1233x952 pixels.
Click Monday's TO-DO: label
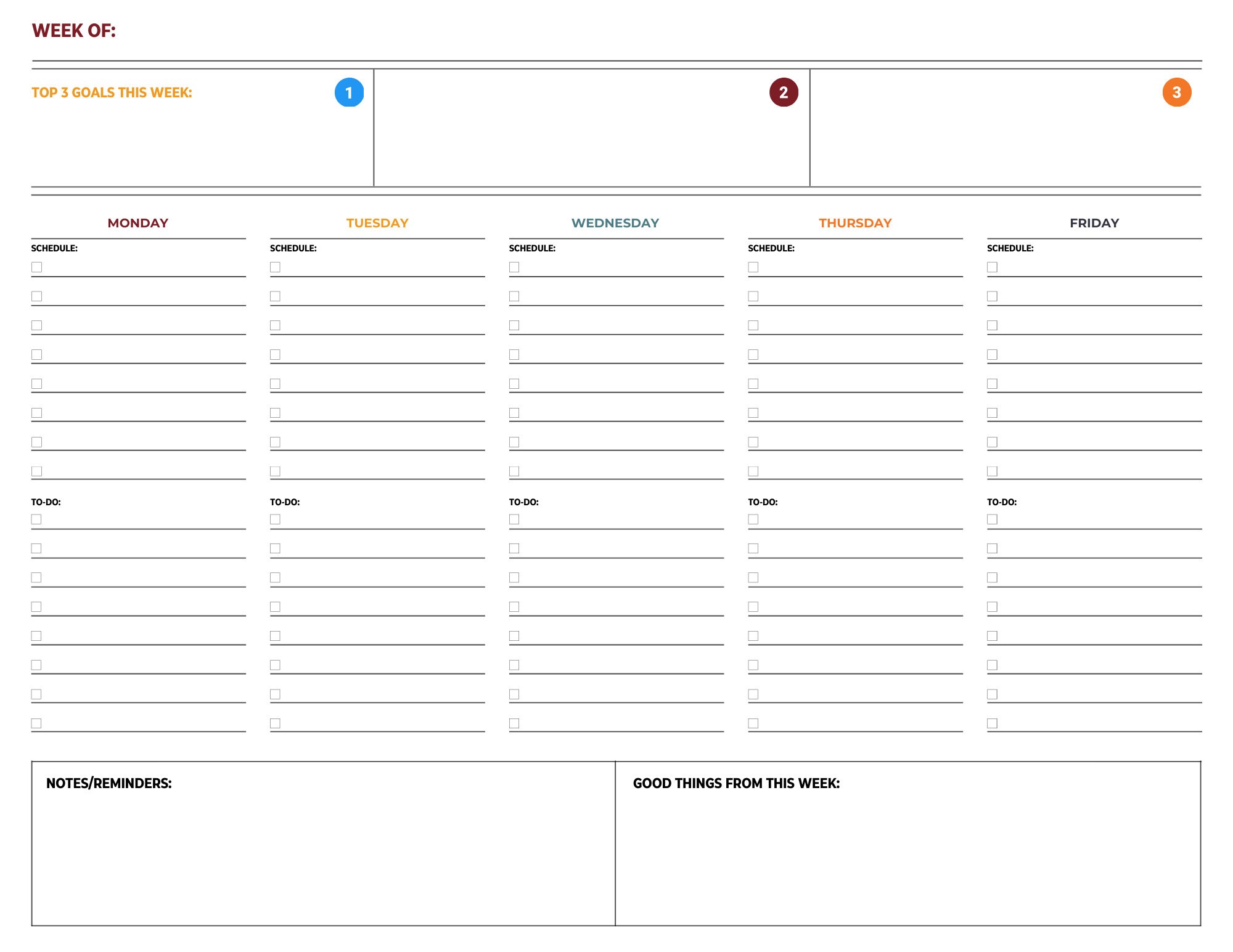click(46, 502)
